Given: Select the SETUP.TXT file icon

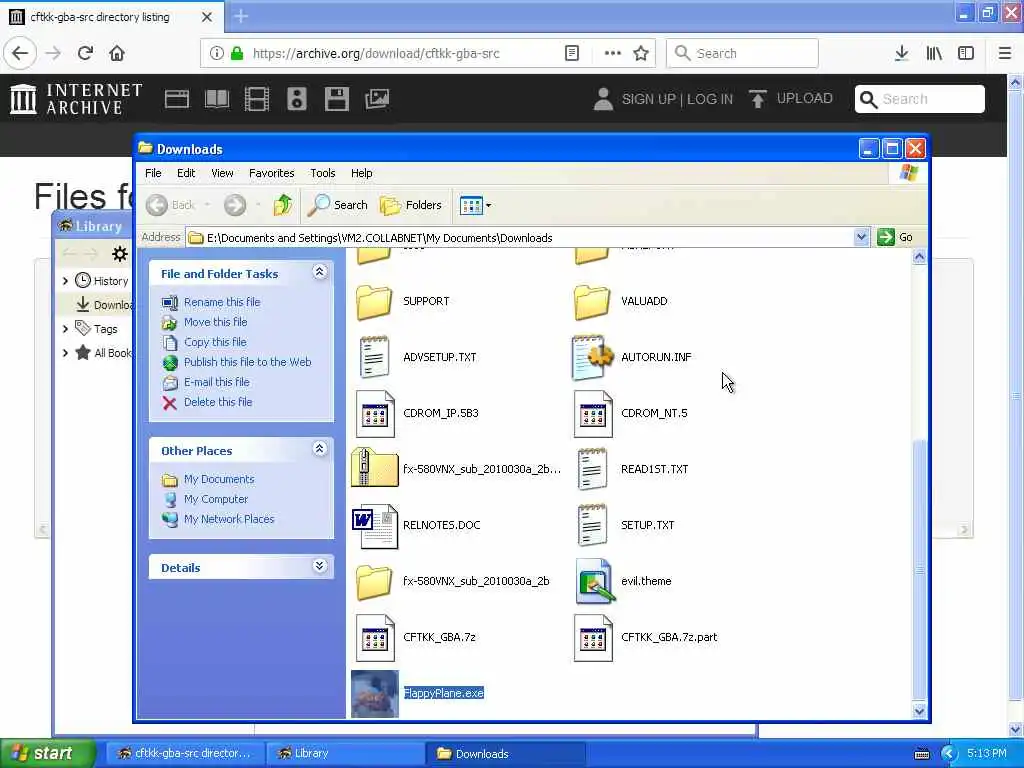Looking at the screenshot, I should [x=592, y=525].
